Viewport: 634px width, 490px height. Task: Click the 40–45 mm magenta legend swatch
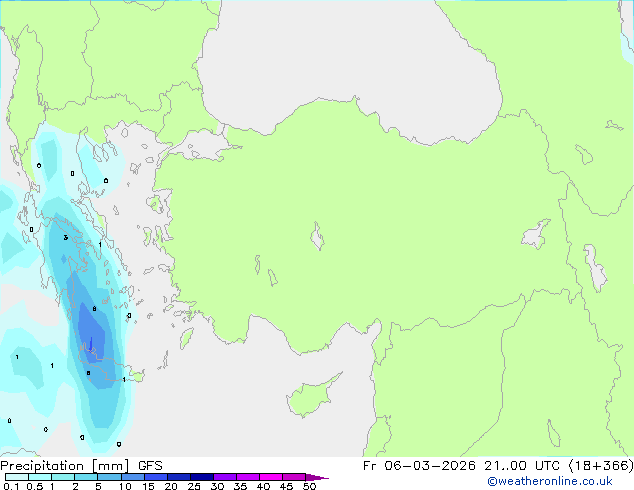[x=271, y=477]
